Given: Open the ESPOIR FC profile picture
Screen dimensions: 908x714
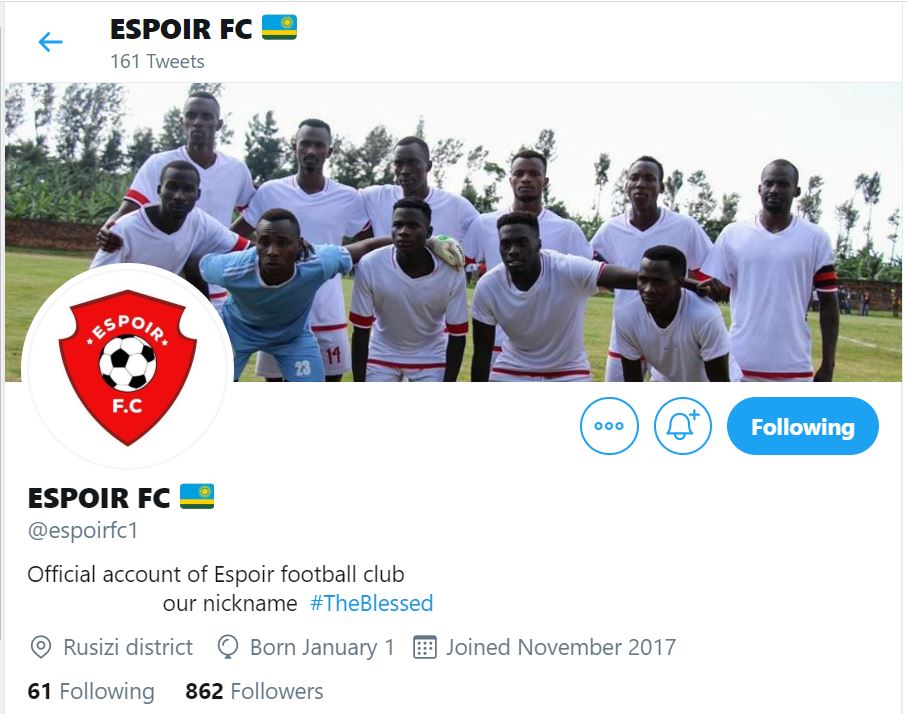Looking at the screenshot, I should click(x=127, y=368).
